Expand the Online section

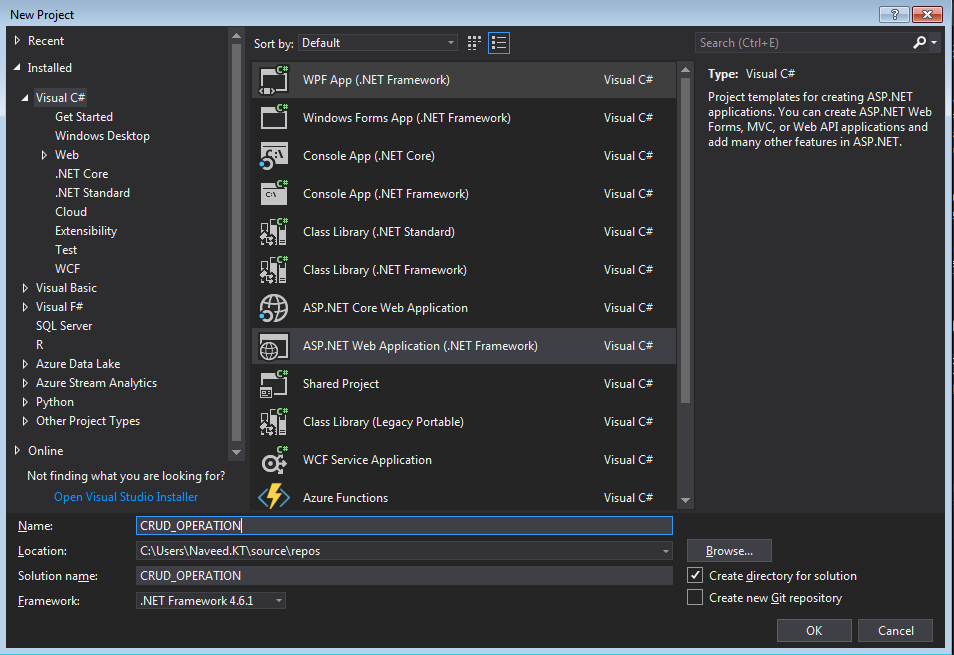pyautogui.click(x=17, y=451)
